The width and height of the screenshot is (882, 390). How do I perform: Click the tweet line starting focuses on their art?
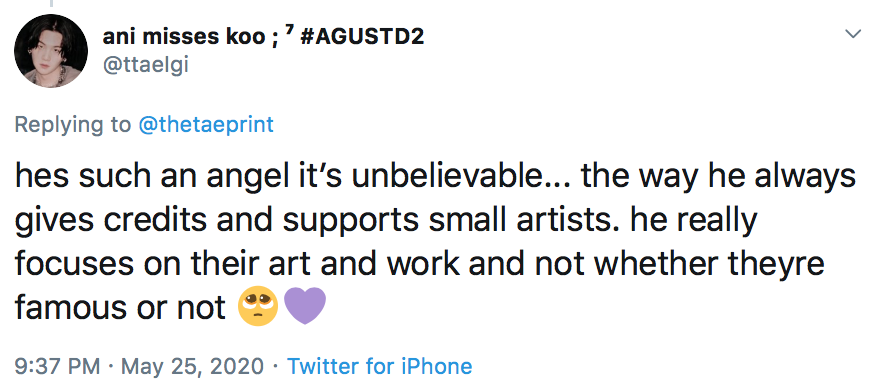click(420, 263)
